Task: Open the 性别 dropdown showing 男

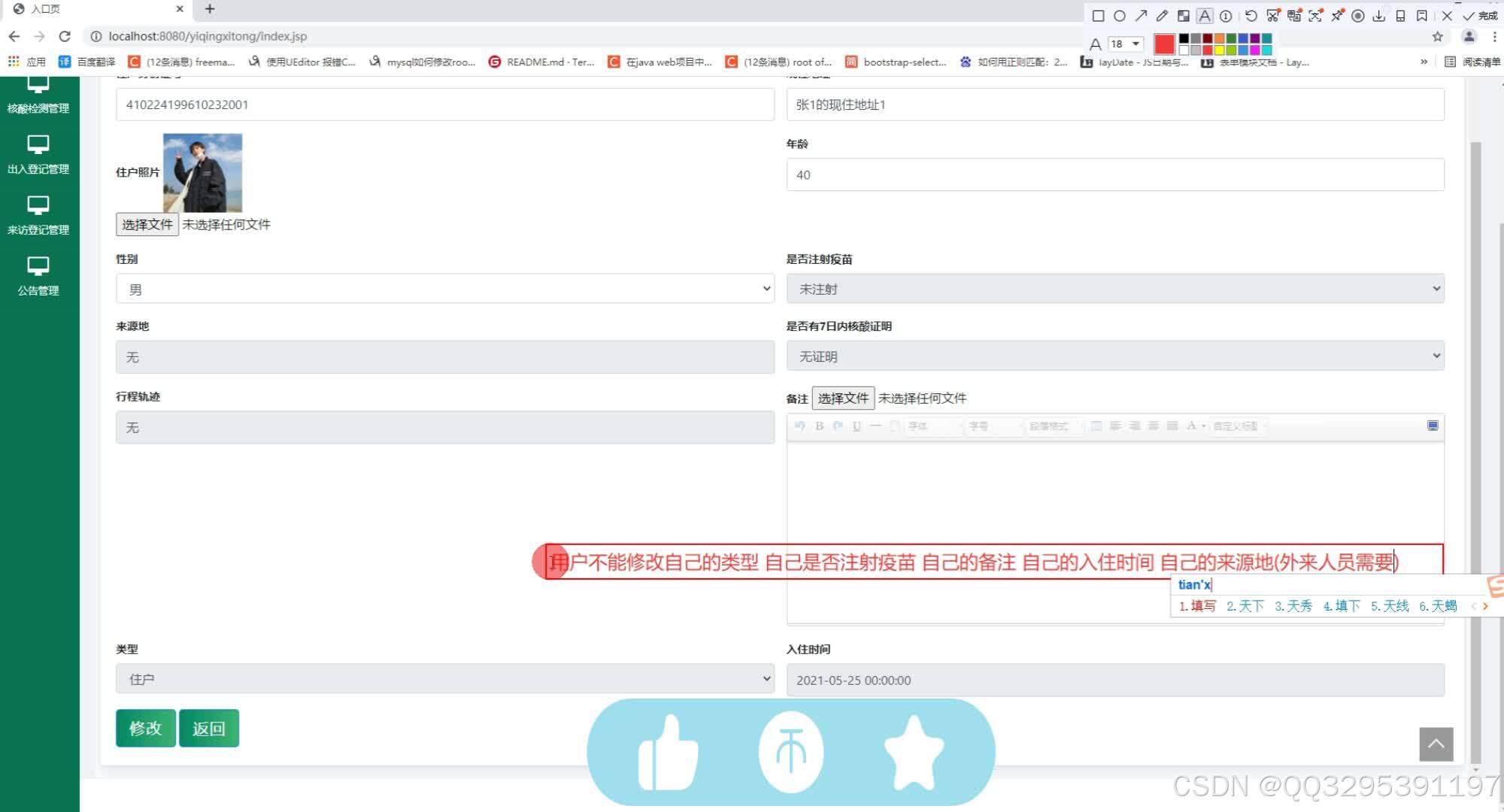Action: tap(445, 289)
